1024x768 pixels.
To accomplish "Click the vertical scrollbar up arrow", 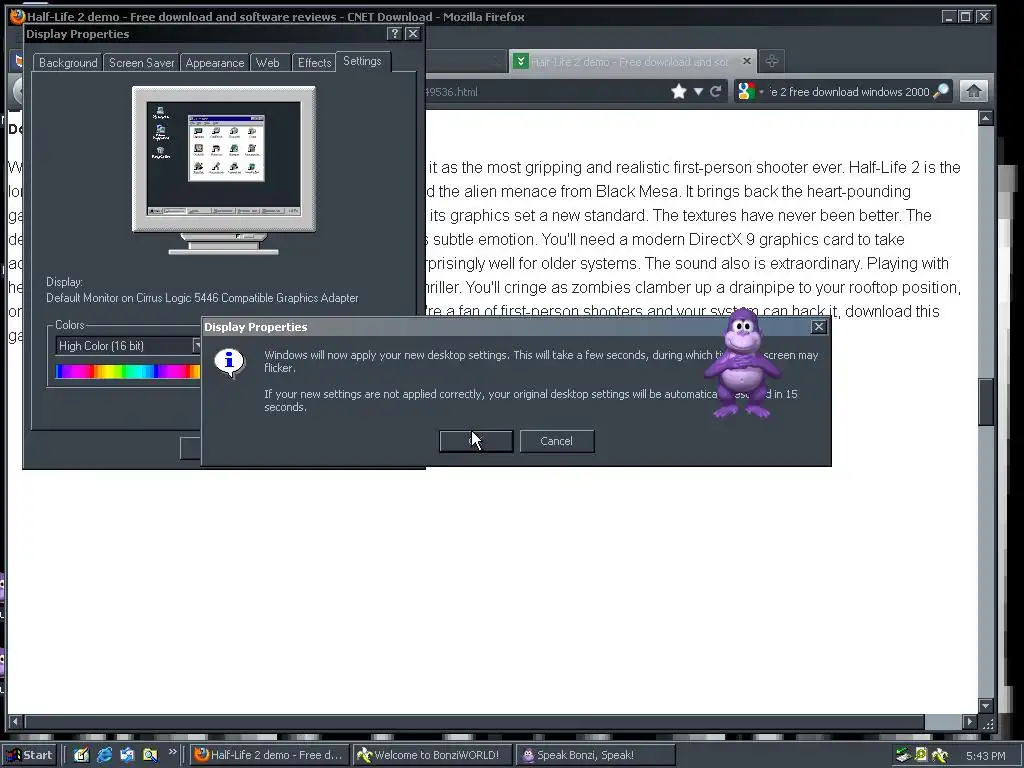I will [986, 118].
